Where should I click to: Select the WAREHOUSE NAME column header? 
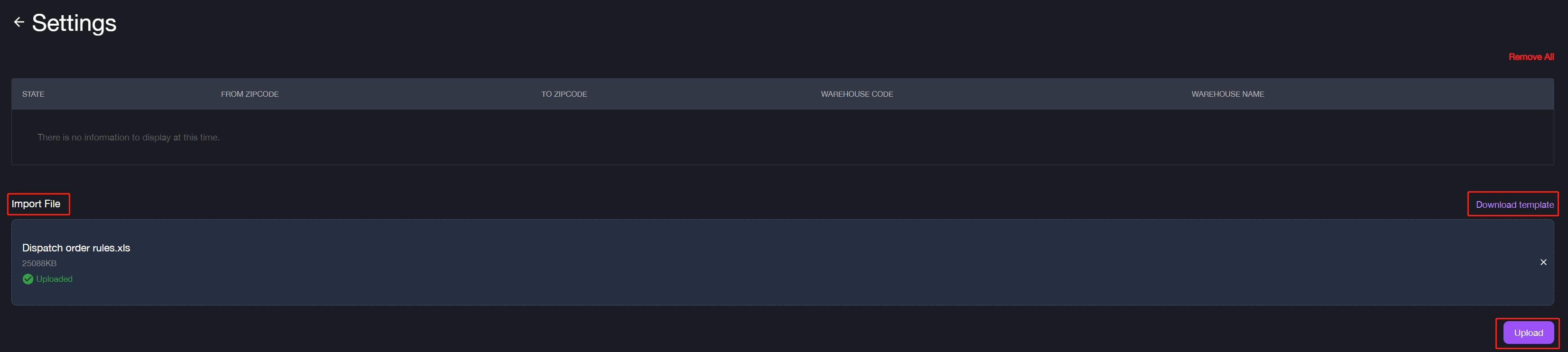[1227, 94]
